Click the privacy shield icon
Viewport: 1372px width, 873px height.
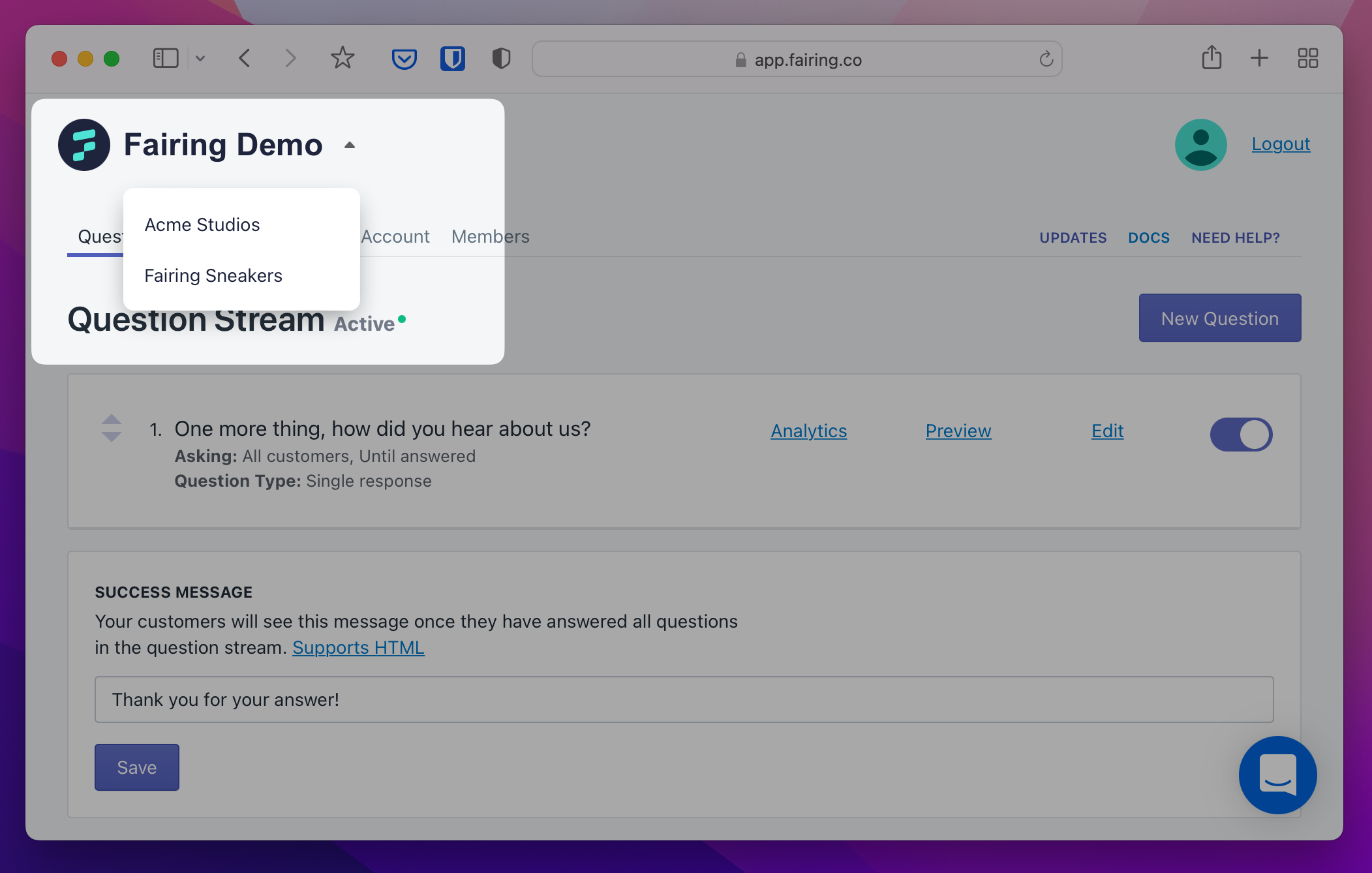tap(500, 59)
